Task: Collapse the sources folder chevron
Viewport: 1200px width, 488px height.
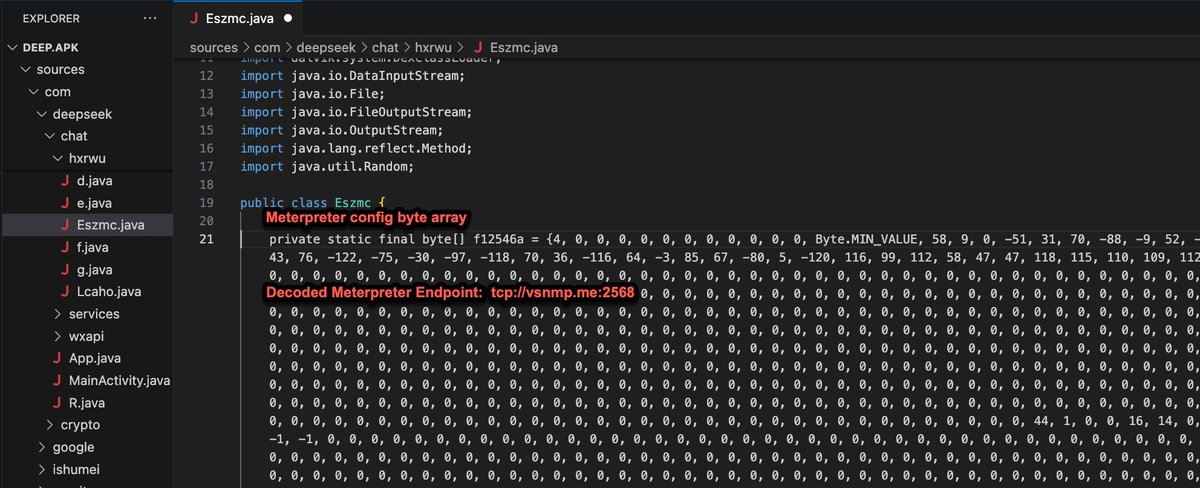Action: pos(24,69)
